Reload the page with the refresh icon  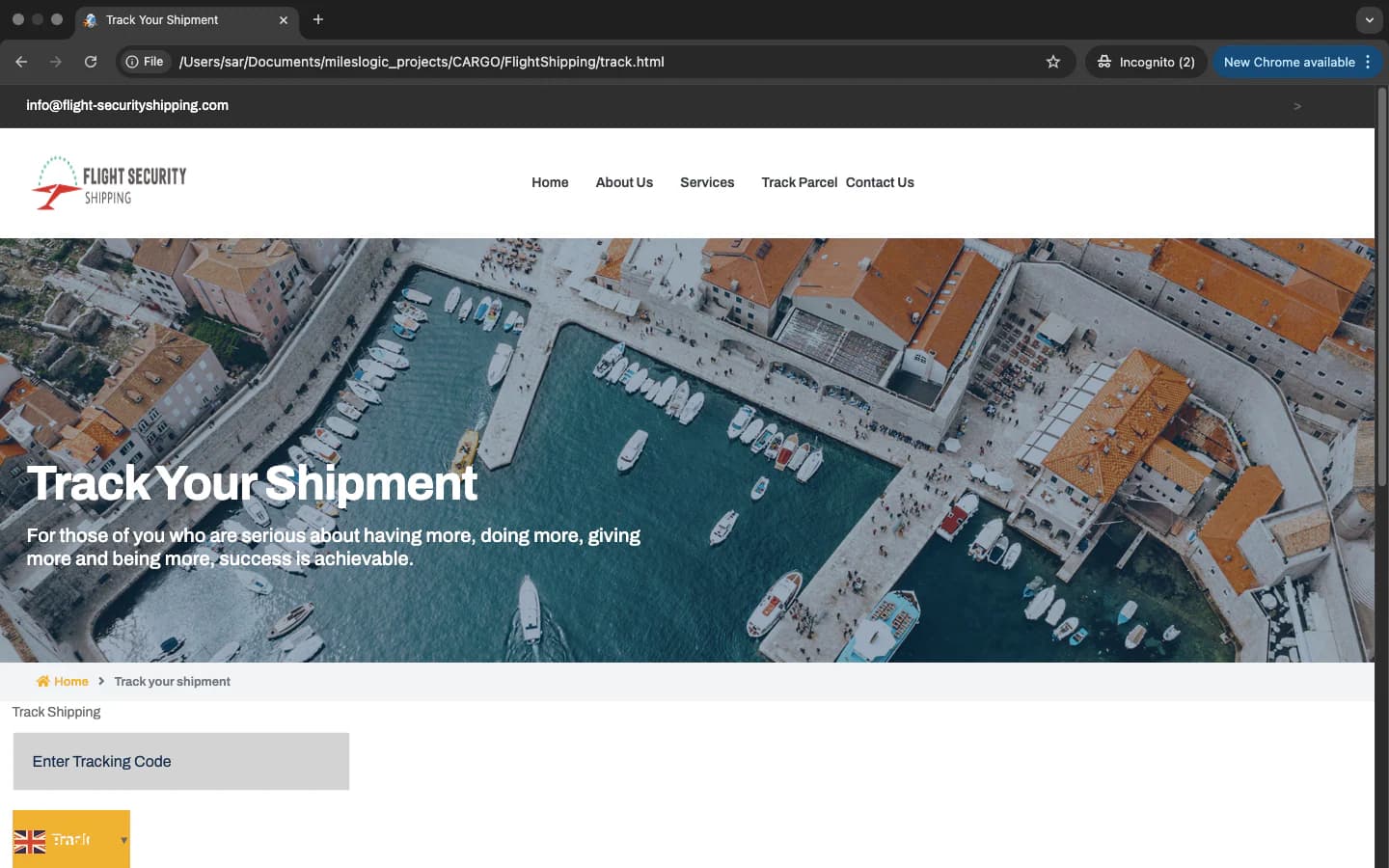coord(91,62)
